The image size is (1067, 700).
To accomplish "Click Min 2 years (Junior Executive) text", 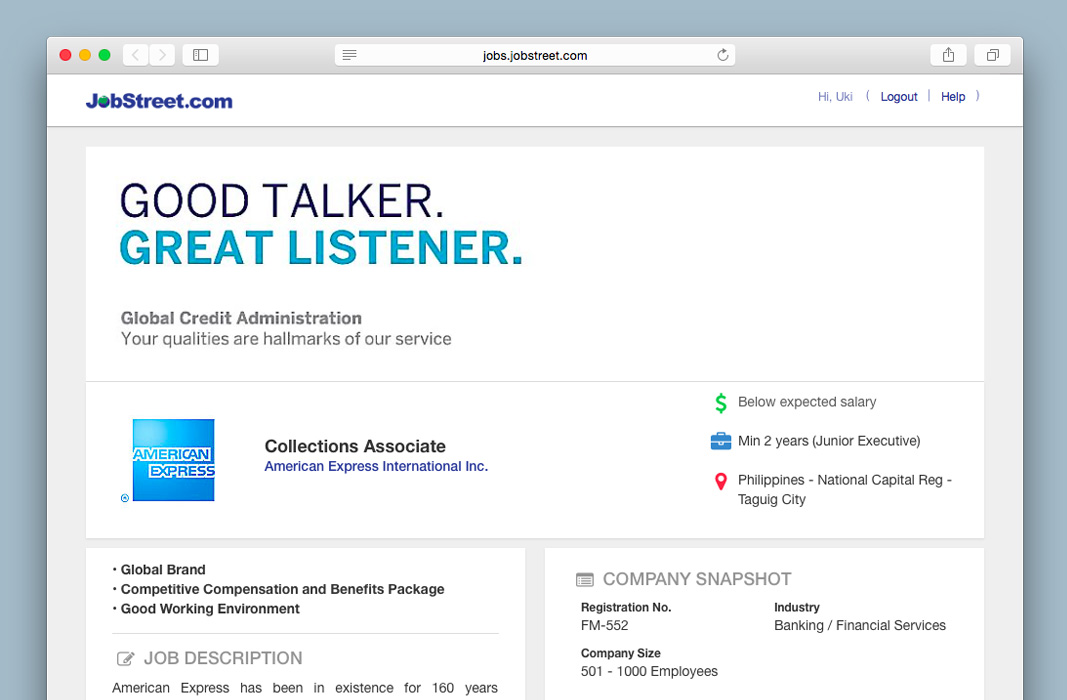I will pyautogui.click(x=829, y=441).
